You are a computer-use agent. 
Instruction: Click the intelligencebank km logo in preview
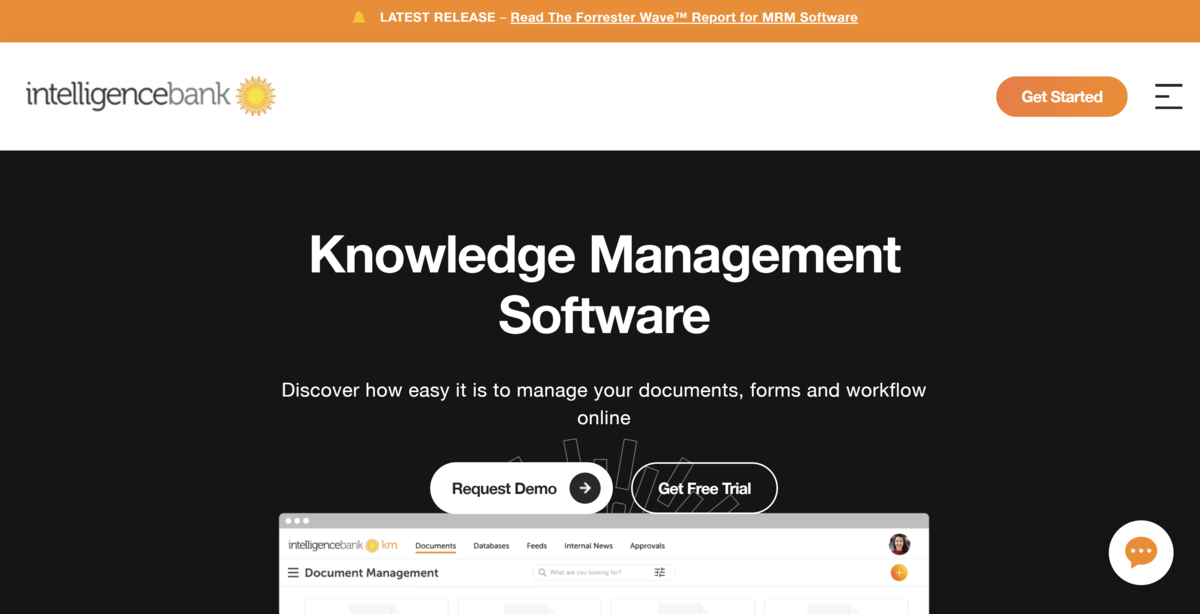pos(343,545)
